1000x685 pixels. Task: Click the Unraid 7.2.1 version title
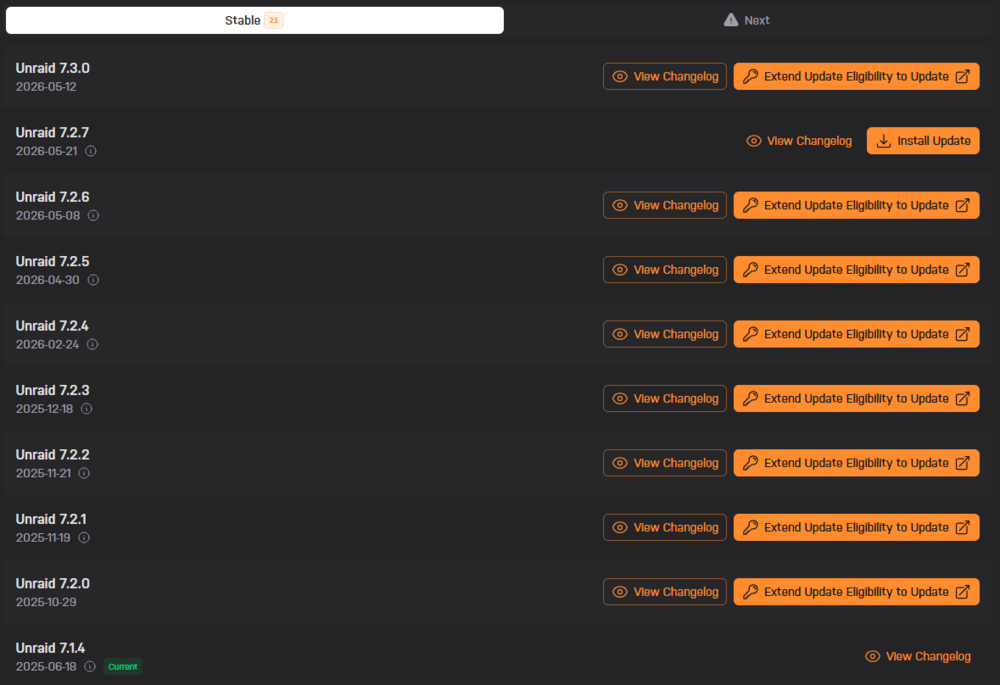point(51,519)
